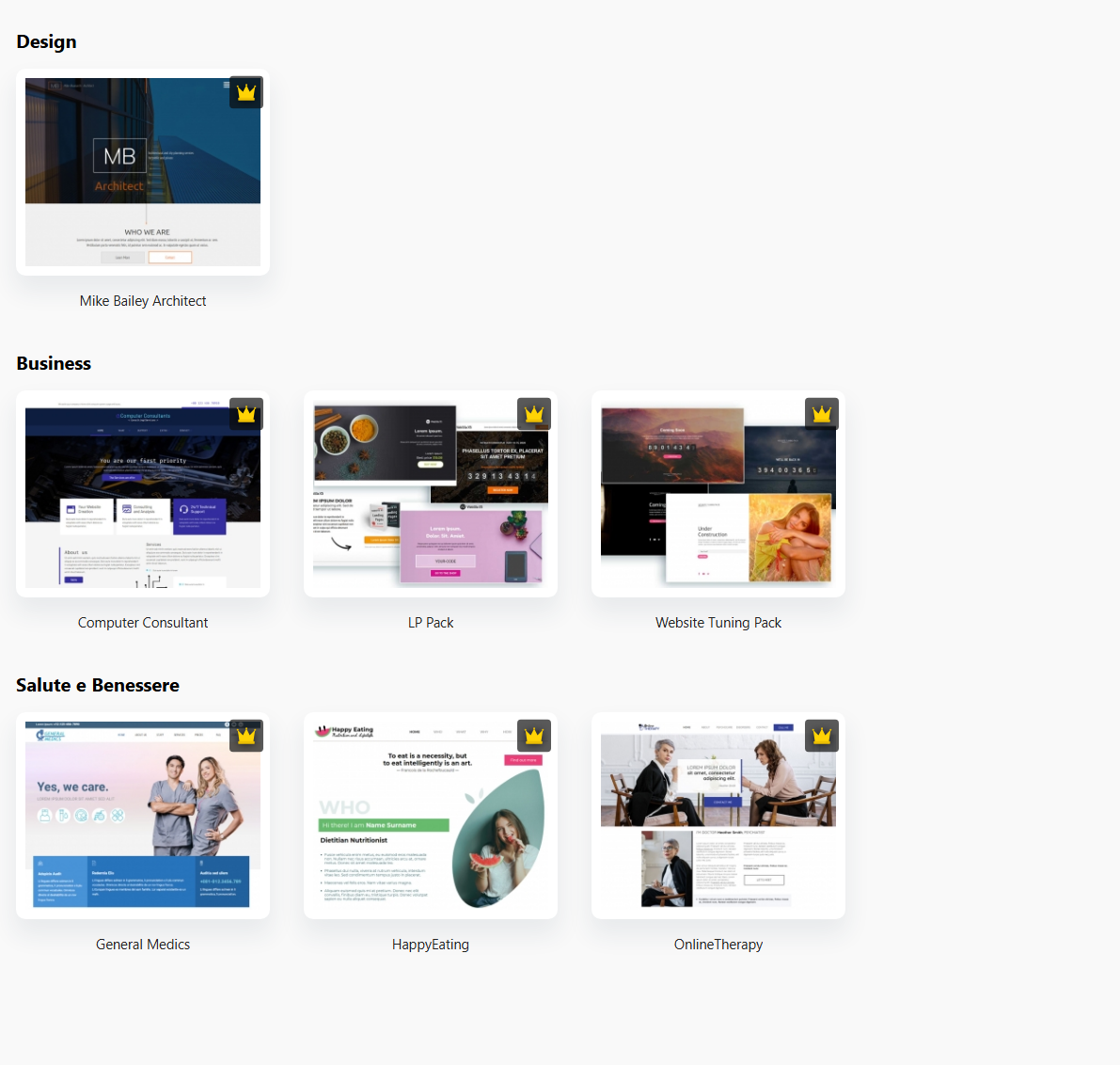The height and width of the screenshot is (1065, 1120).
Task: Click the "General Medics" caption text
Action: (143, 945)
